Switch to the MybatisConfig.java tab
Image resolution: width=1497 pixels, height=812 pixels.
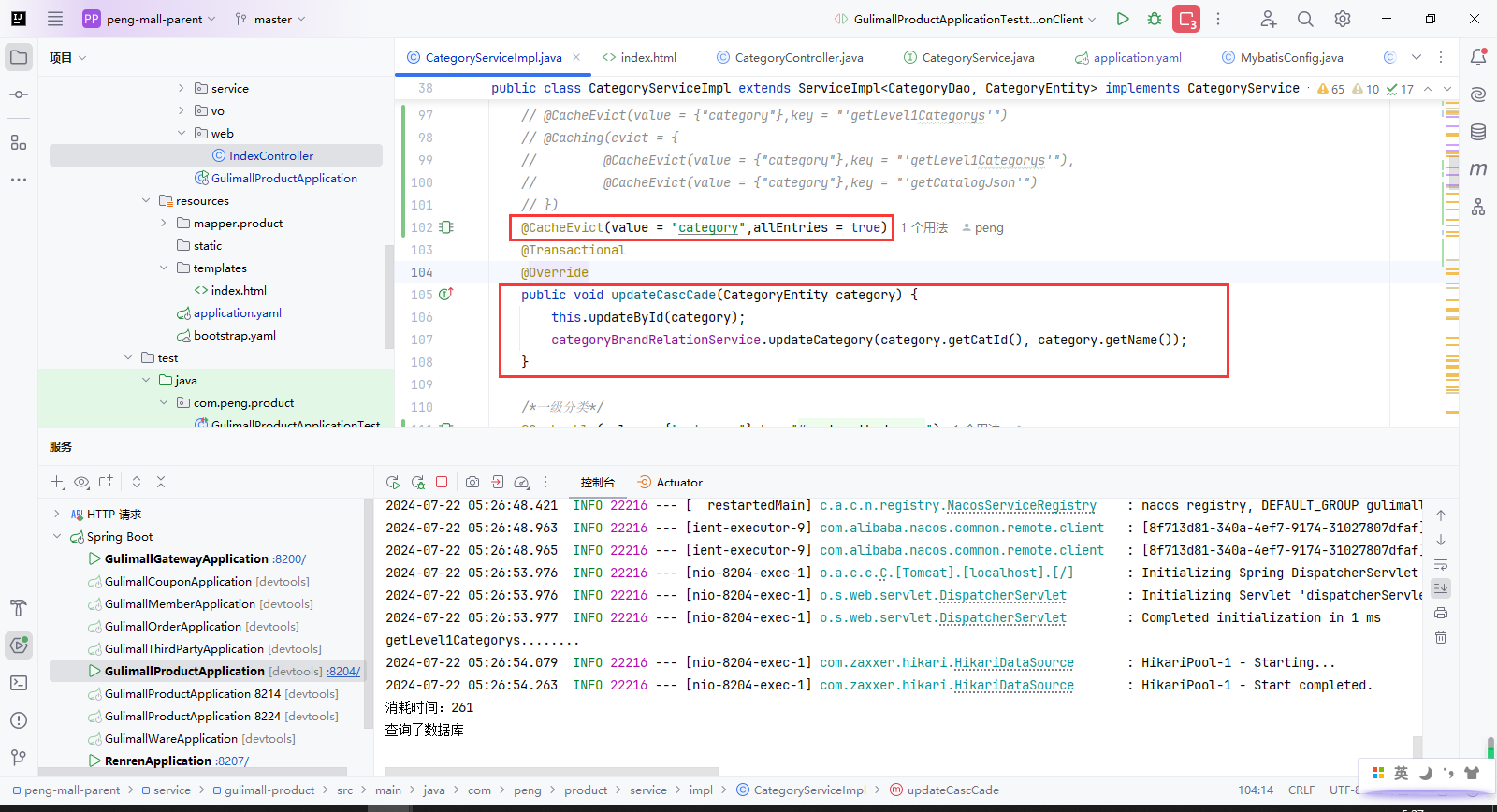pos(1283,57)
